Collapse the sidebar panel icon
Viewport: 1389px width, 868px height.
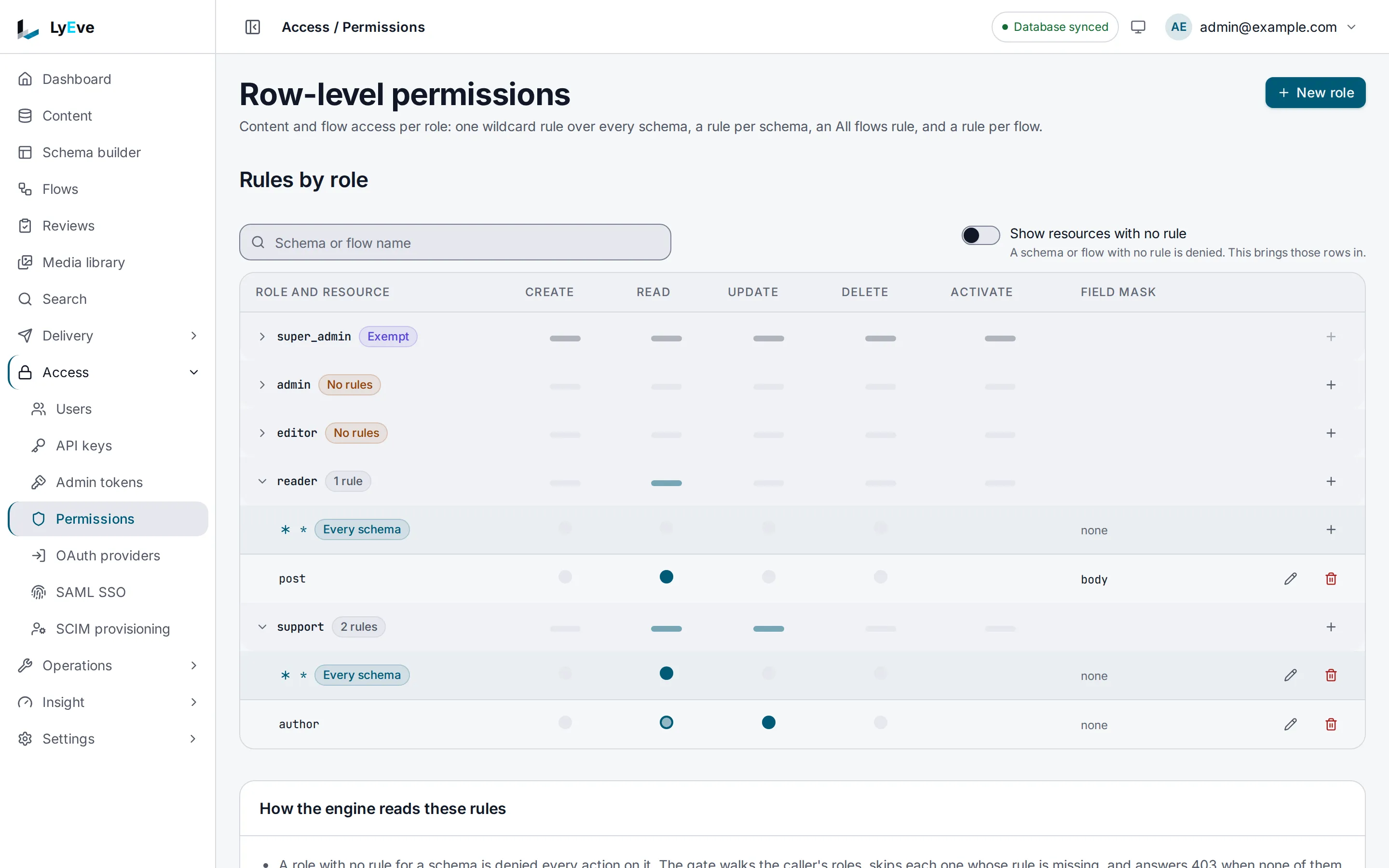point(253,27)
